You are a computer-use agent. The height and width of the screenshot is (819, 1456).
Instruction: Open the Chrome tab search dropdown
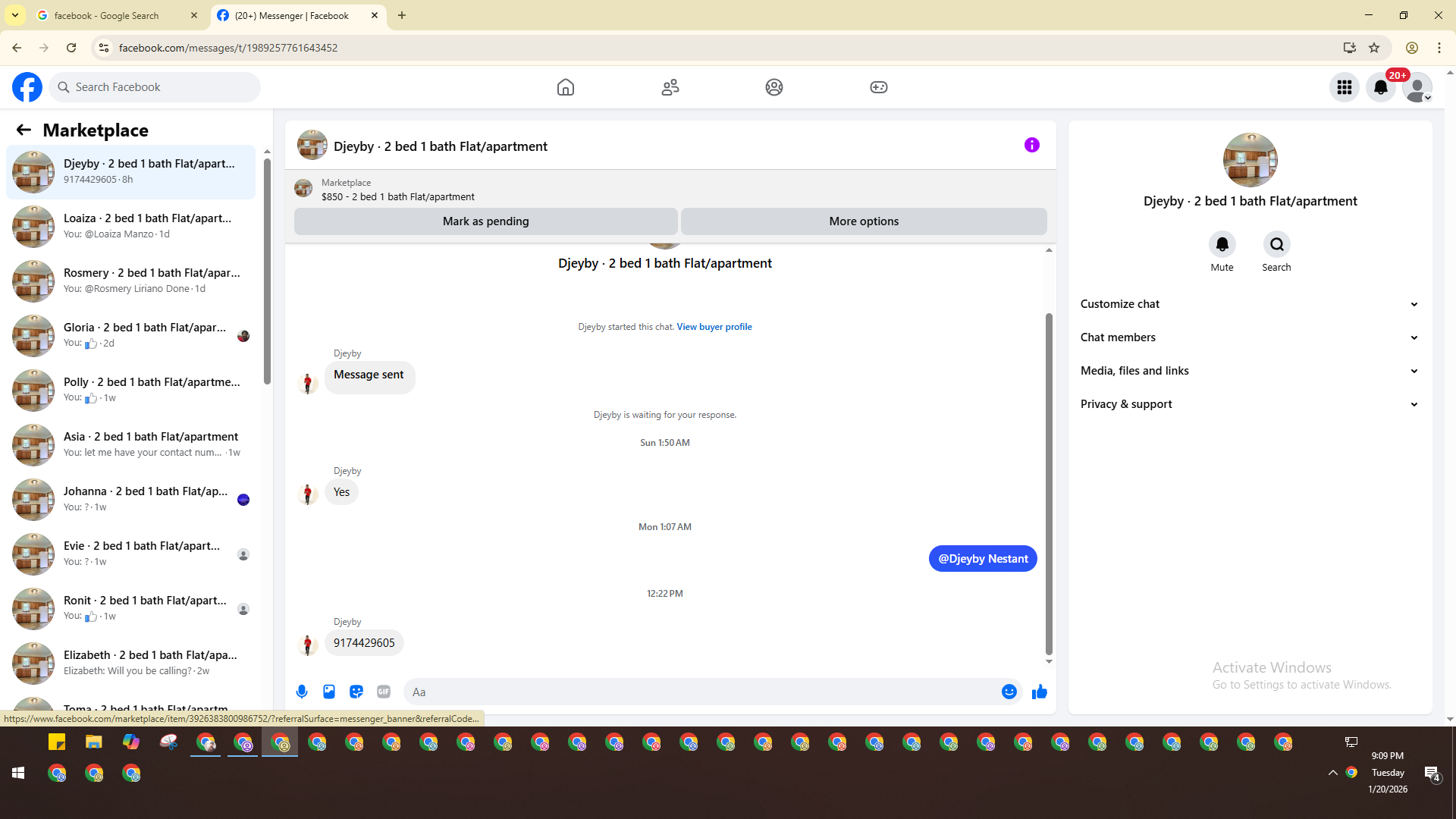[x=15, y=15]
